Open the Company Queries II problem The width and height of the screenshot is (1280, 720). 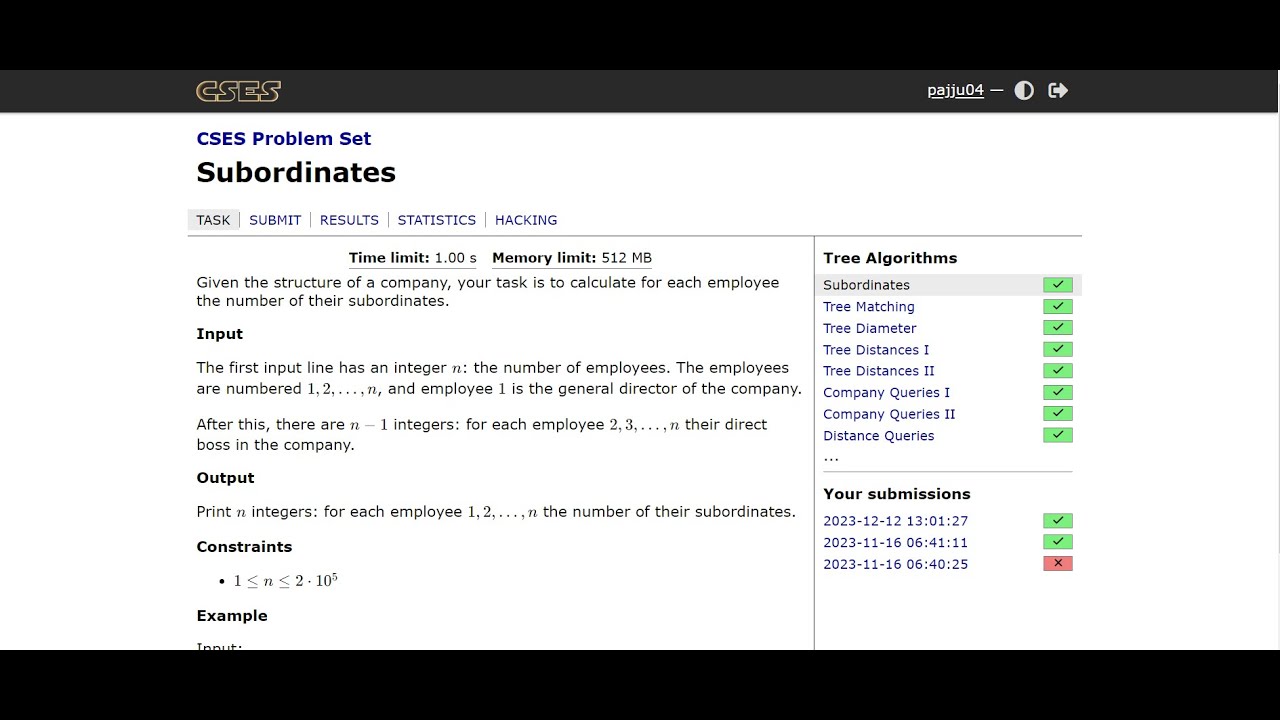click(x=889, y=414)
